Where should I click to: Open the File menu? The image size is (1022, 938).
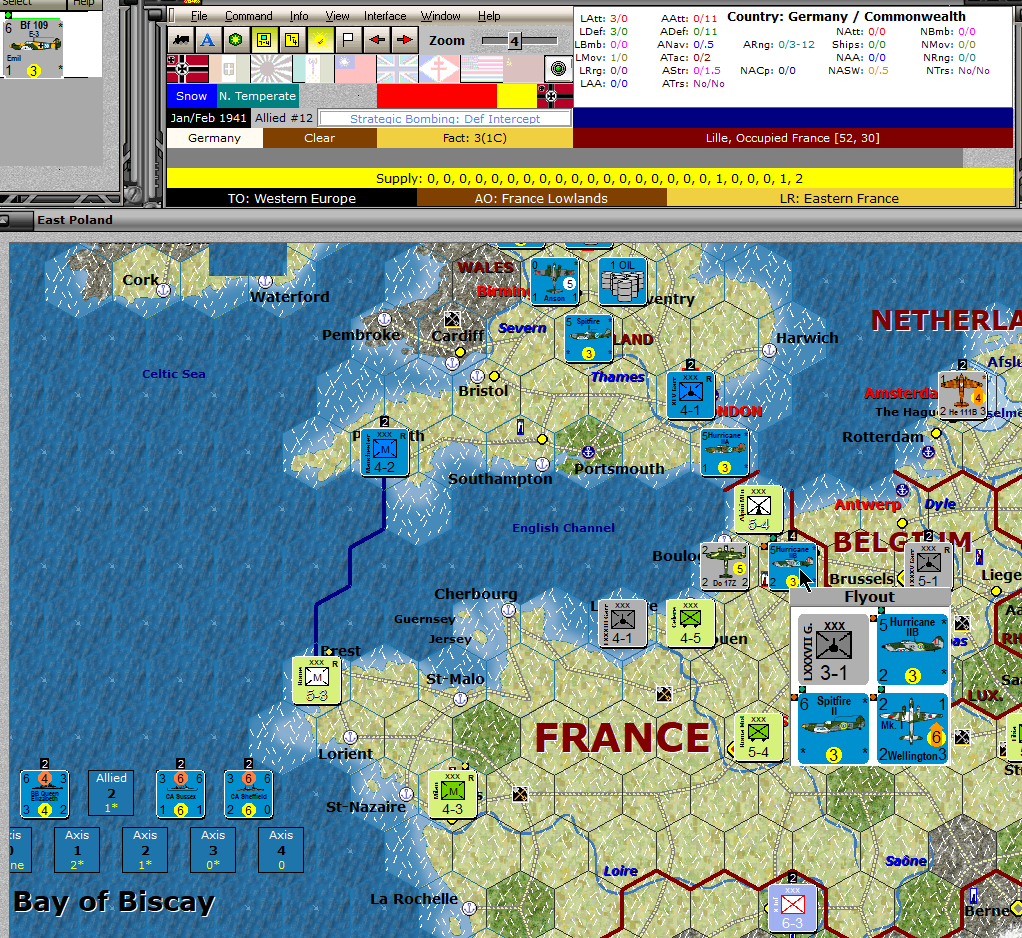coord(199,16)
